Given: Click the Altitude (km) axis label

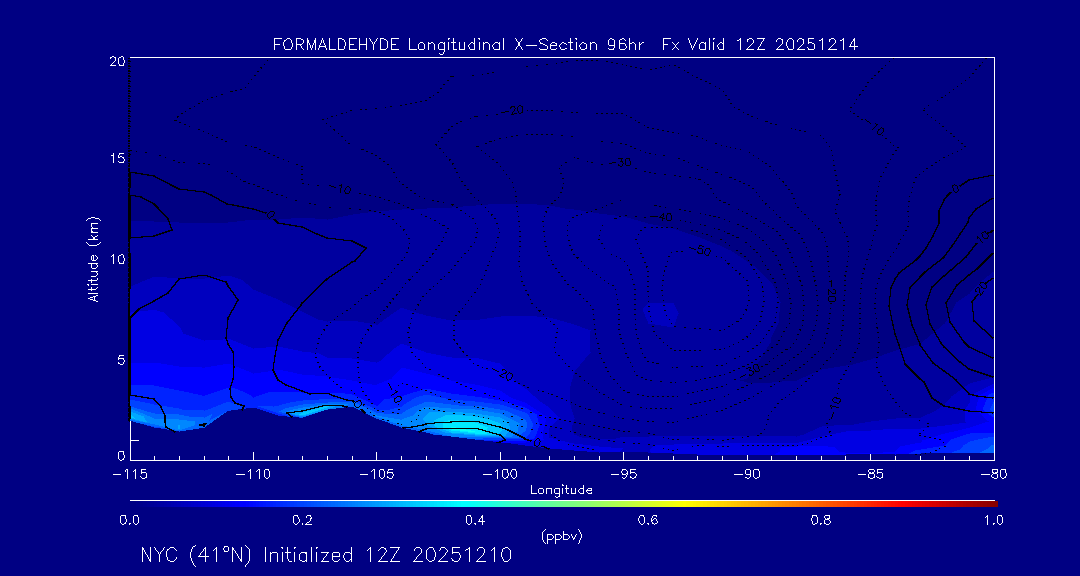Looking at the screenshot, I should [x=93, y=259].
